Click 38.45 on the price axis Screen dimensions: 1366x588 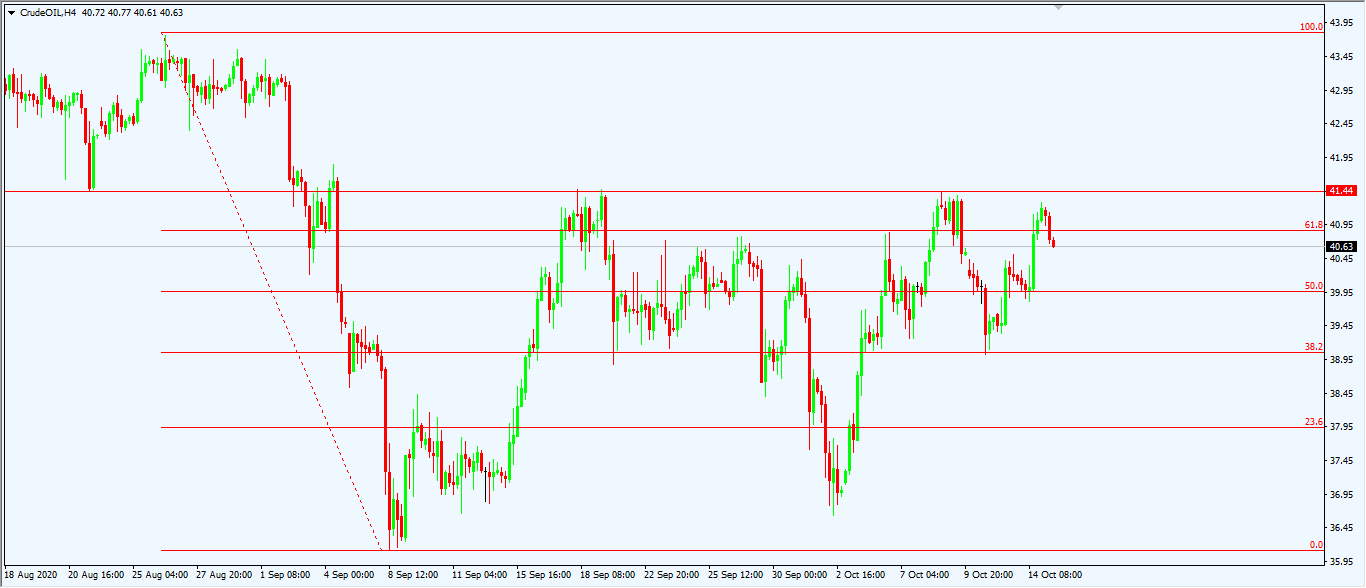1342,393
